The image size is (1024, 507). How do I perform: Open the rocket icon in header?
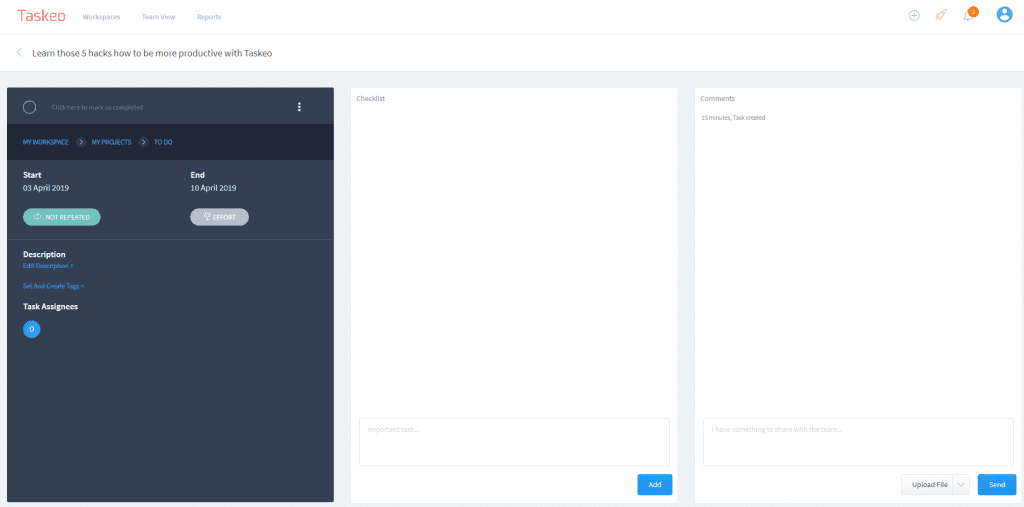[x=941, y=16]
